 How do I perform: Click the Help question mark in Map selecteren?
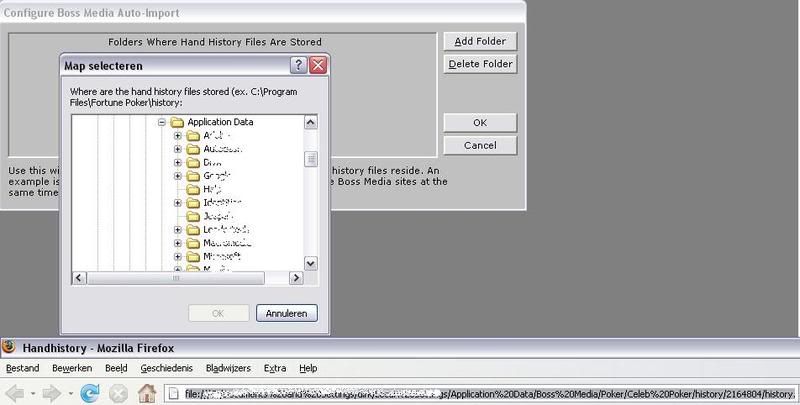tap(298, 65)
